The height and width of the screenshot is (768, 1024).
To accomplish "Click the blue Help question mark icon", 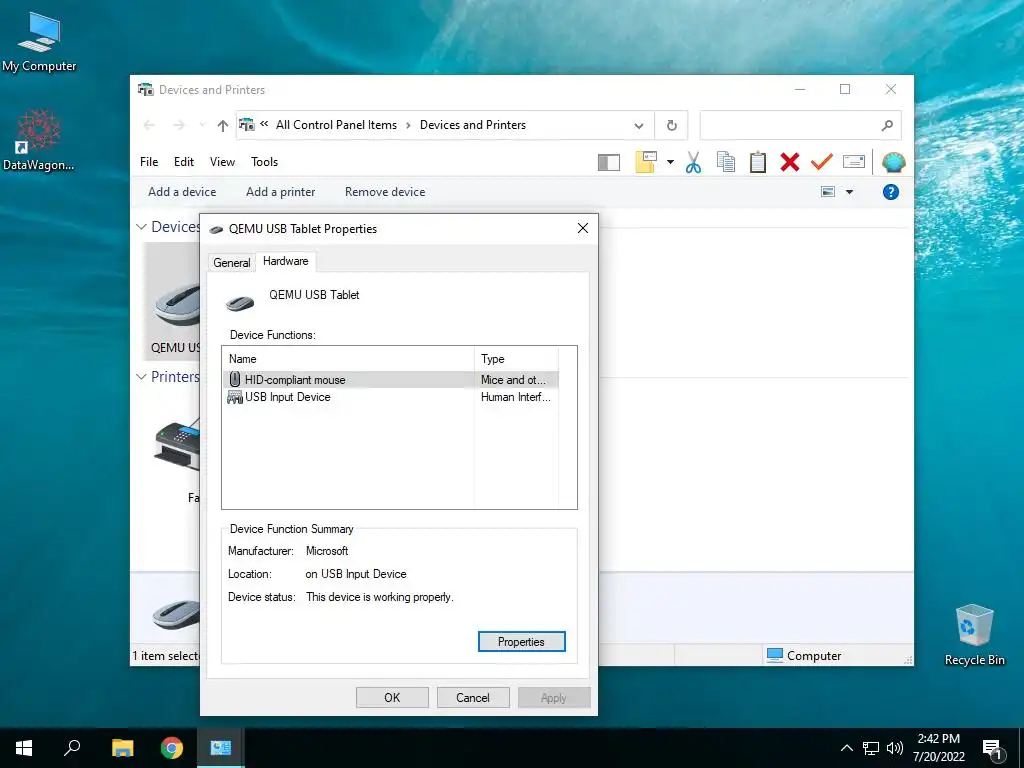I will point(891,192).
